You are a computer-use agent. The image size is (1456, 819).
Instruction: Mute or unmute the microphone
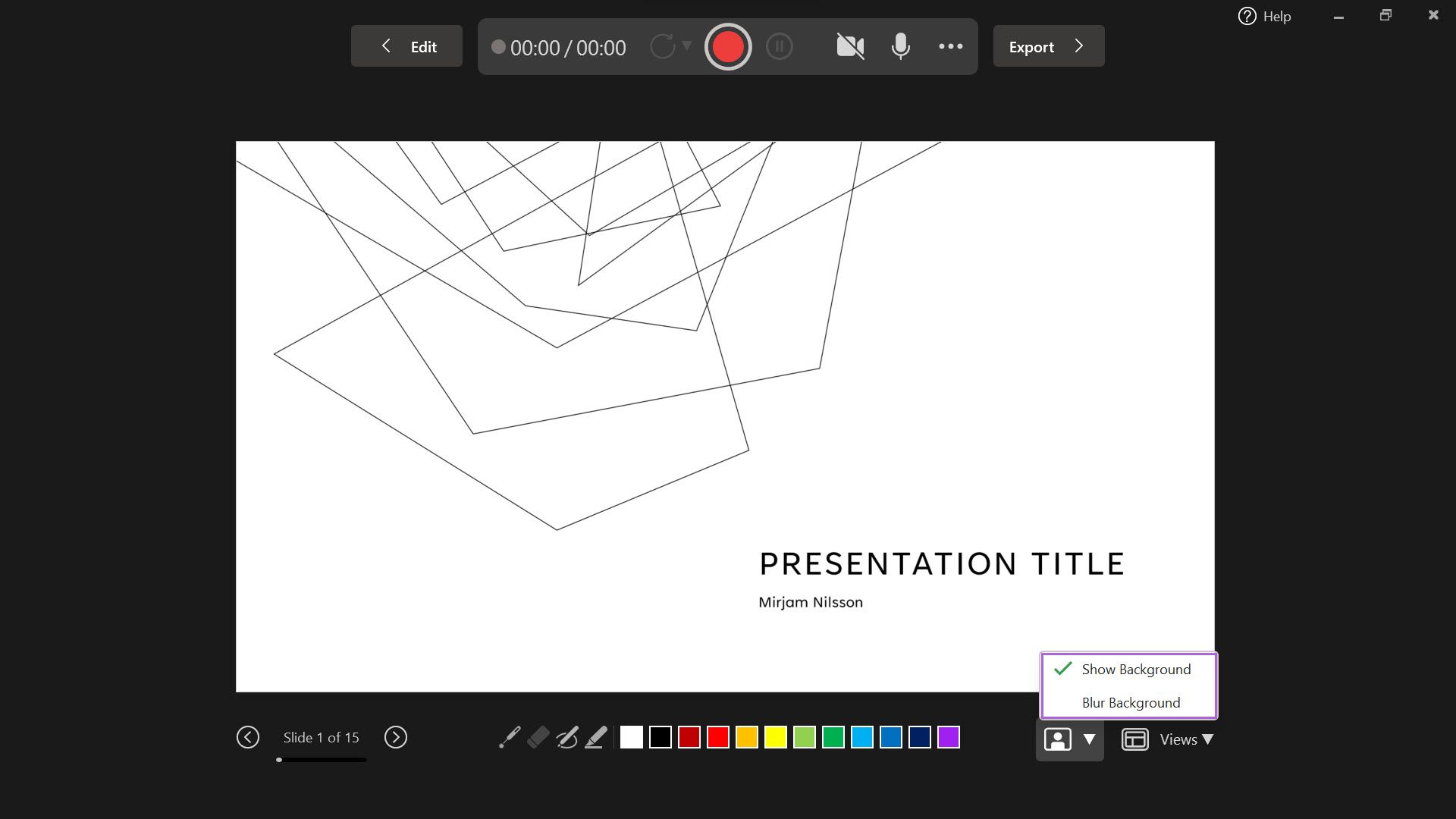[x=900, y=47]
